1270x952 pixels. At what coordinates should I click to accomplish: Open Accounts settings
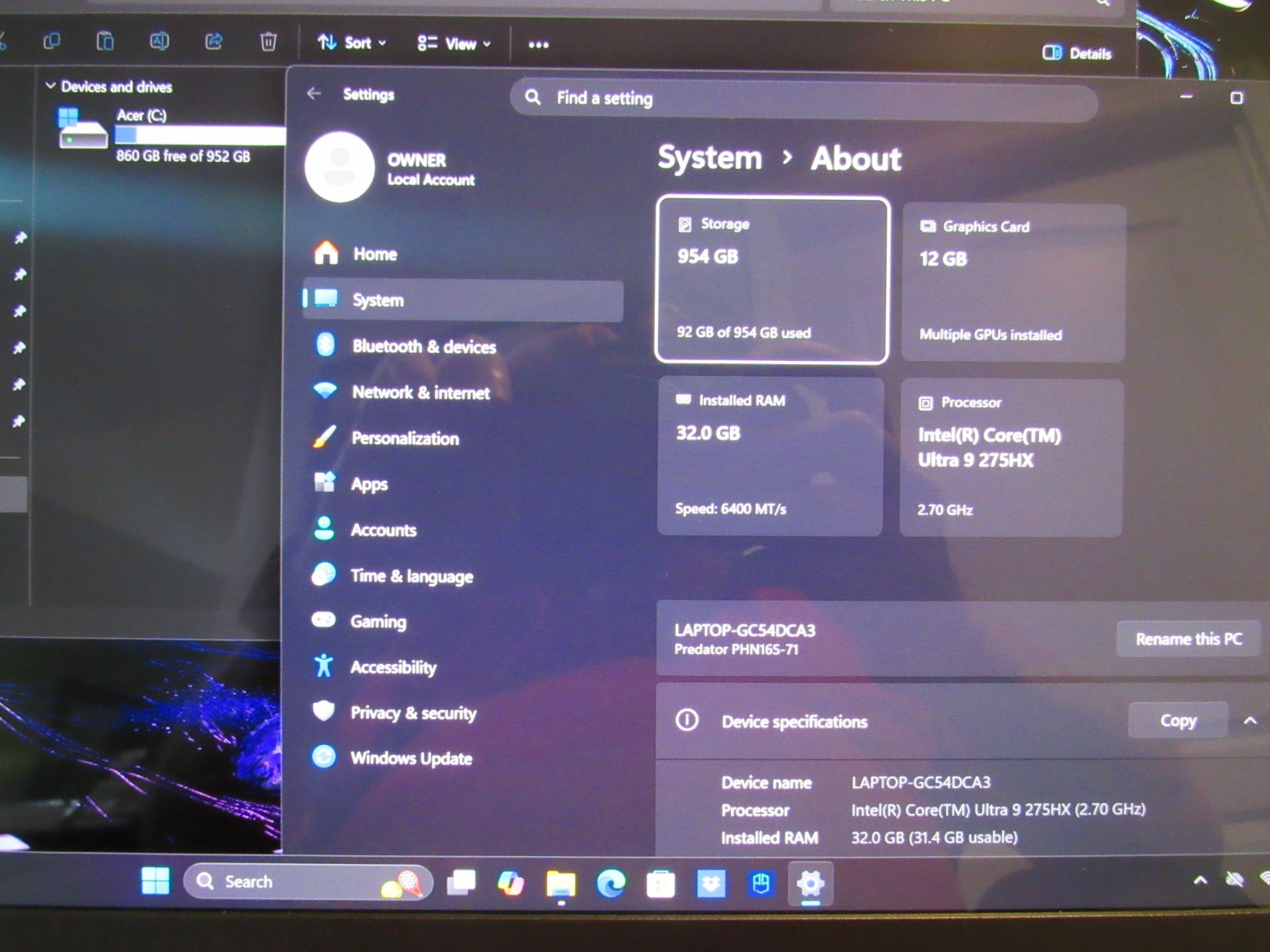coord(463,529)
